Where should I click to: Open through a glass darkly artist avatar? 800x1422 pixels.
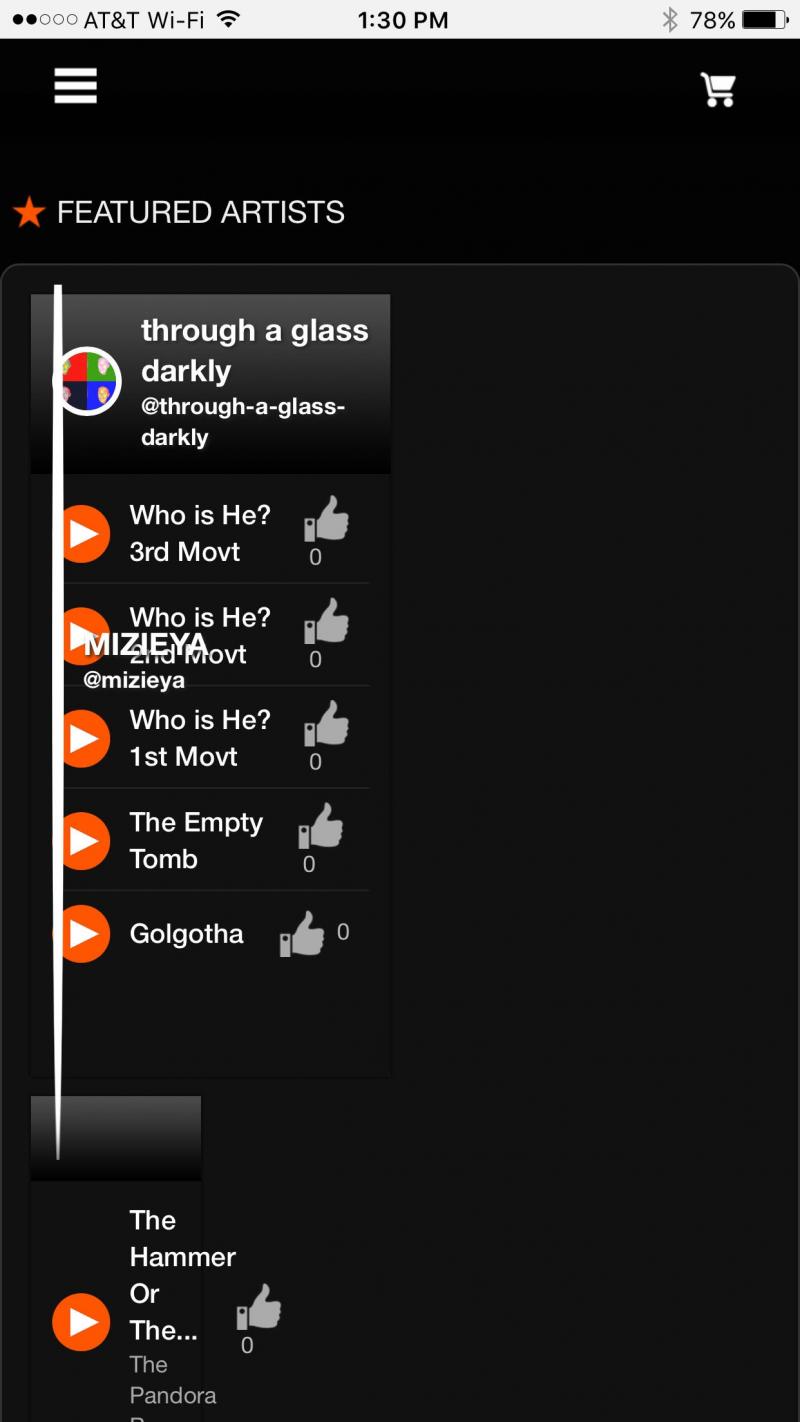tap(88, 381)
